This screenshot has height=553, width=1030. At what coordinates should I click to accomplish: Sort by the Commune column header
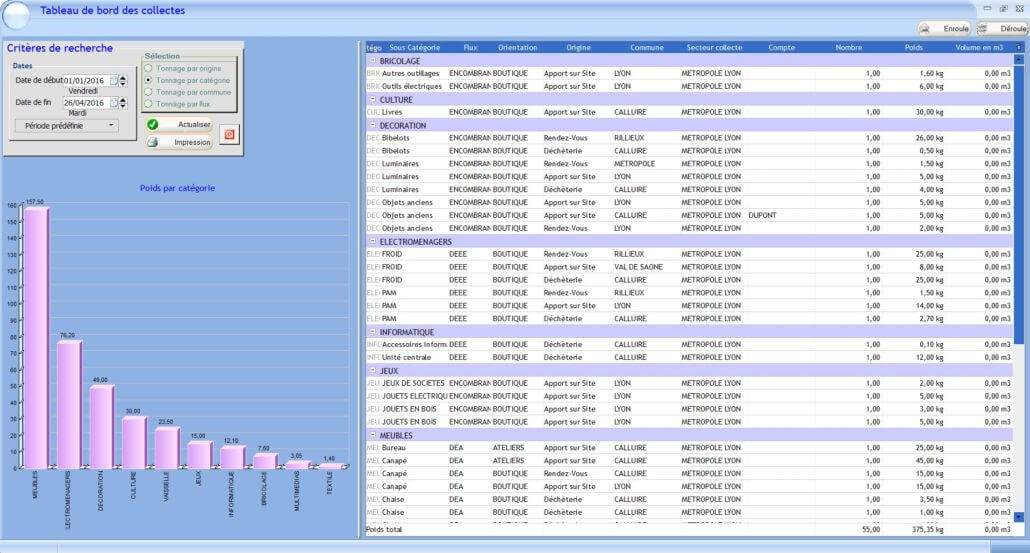pos(646,47)
